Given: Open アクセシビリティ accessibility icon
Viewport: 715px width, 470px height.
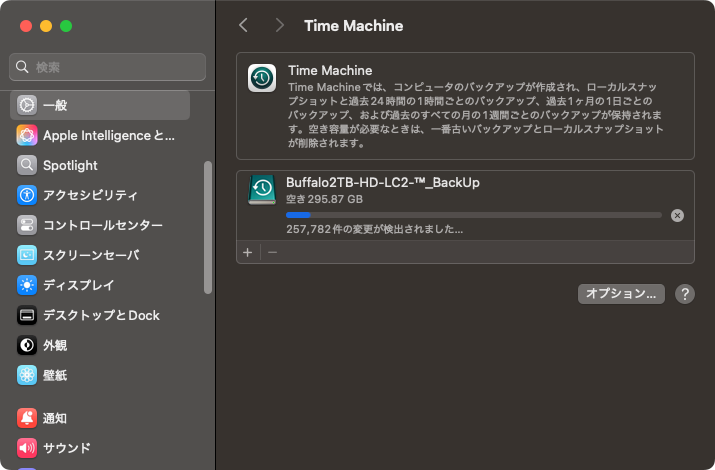Looking at the screenshot, I should click(27, 195).
